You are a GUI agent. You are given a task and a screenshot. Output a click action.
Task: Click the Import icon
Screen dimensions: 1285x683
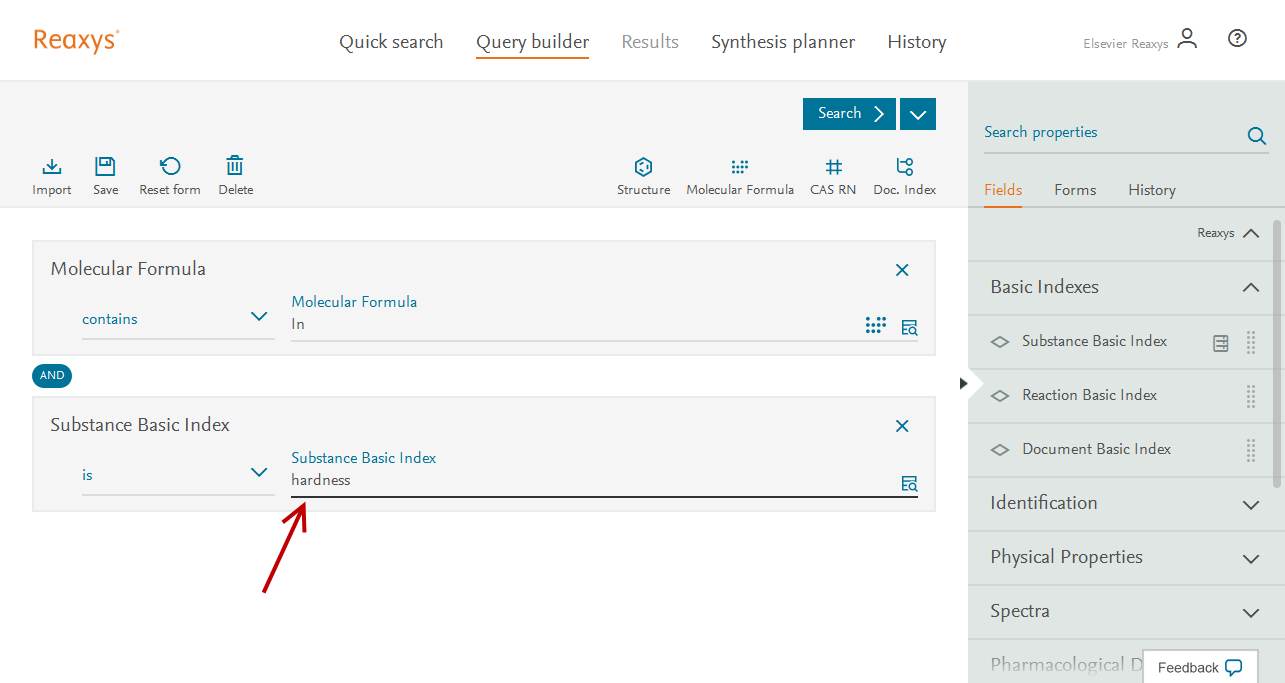tap(52, 167)
